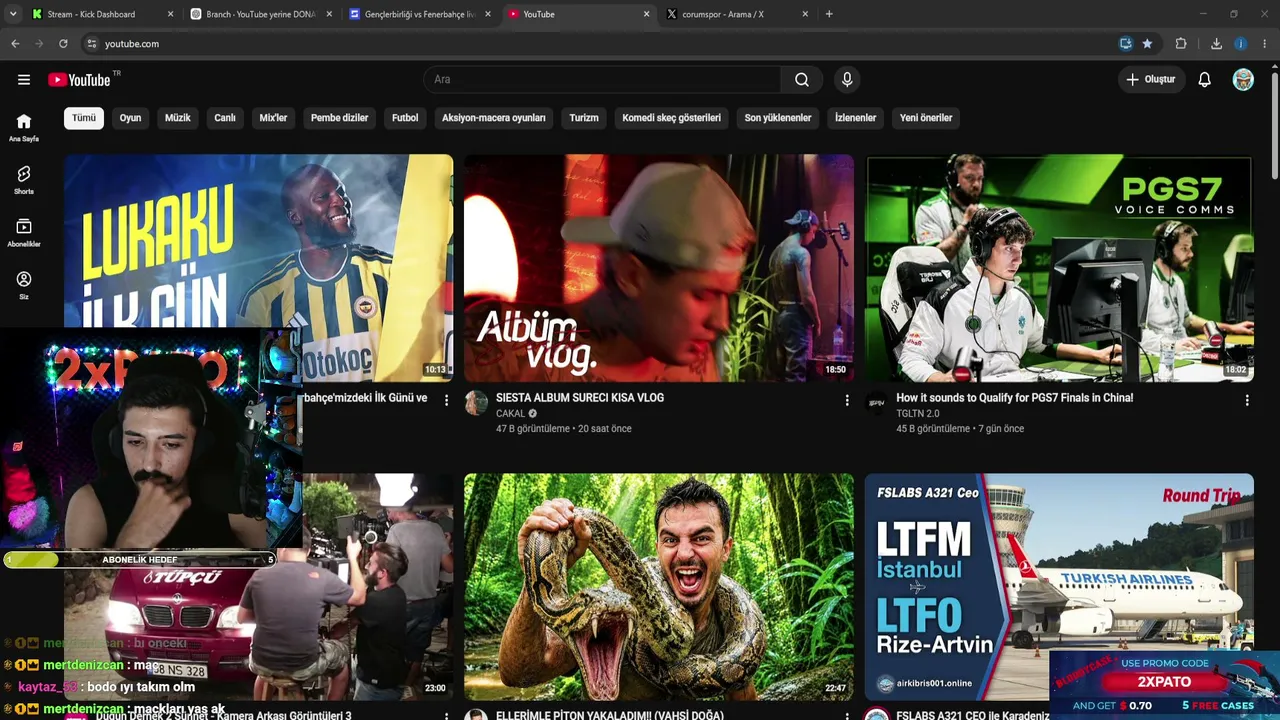Open the 'How it sounds to Qualify' title

[1015, 398]
